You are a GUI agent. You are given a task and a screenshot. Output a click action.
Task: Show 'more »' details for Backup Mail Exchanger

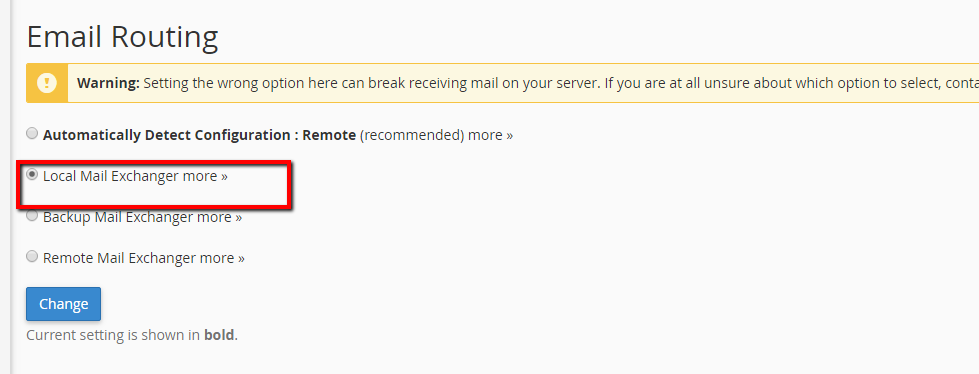[219, 217]
